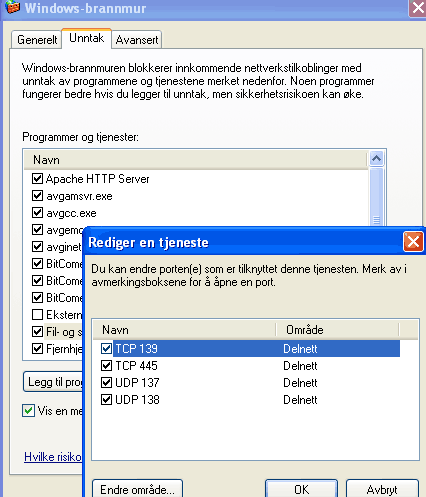Switch to the Generelt tab
Screen dimensions: 426x497
pyautogui.click(x=37, y=40)
